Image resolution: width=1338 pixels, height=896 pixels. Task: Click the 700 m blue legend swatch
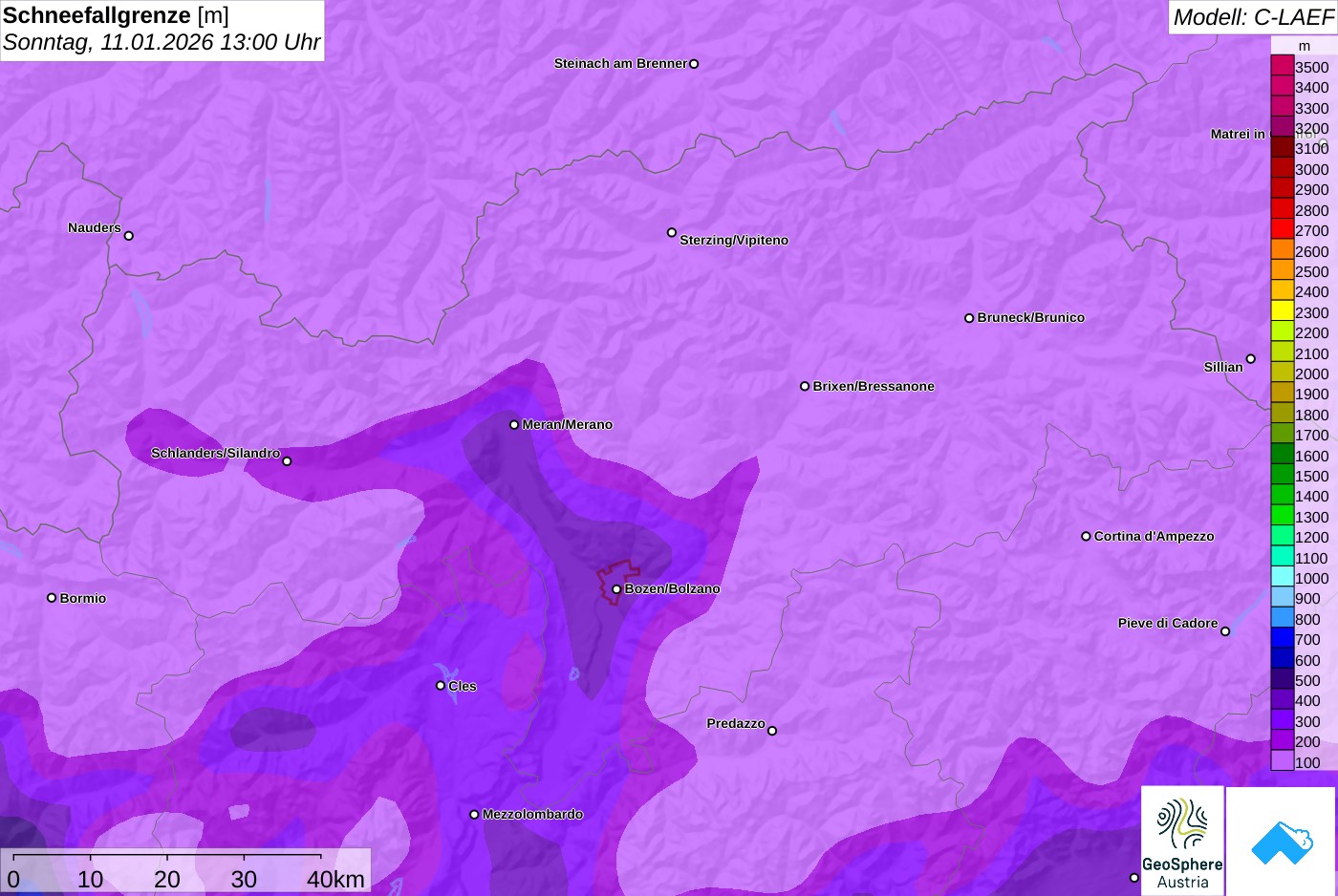pyautogui.click(x=1283, y=638)
